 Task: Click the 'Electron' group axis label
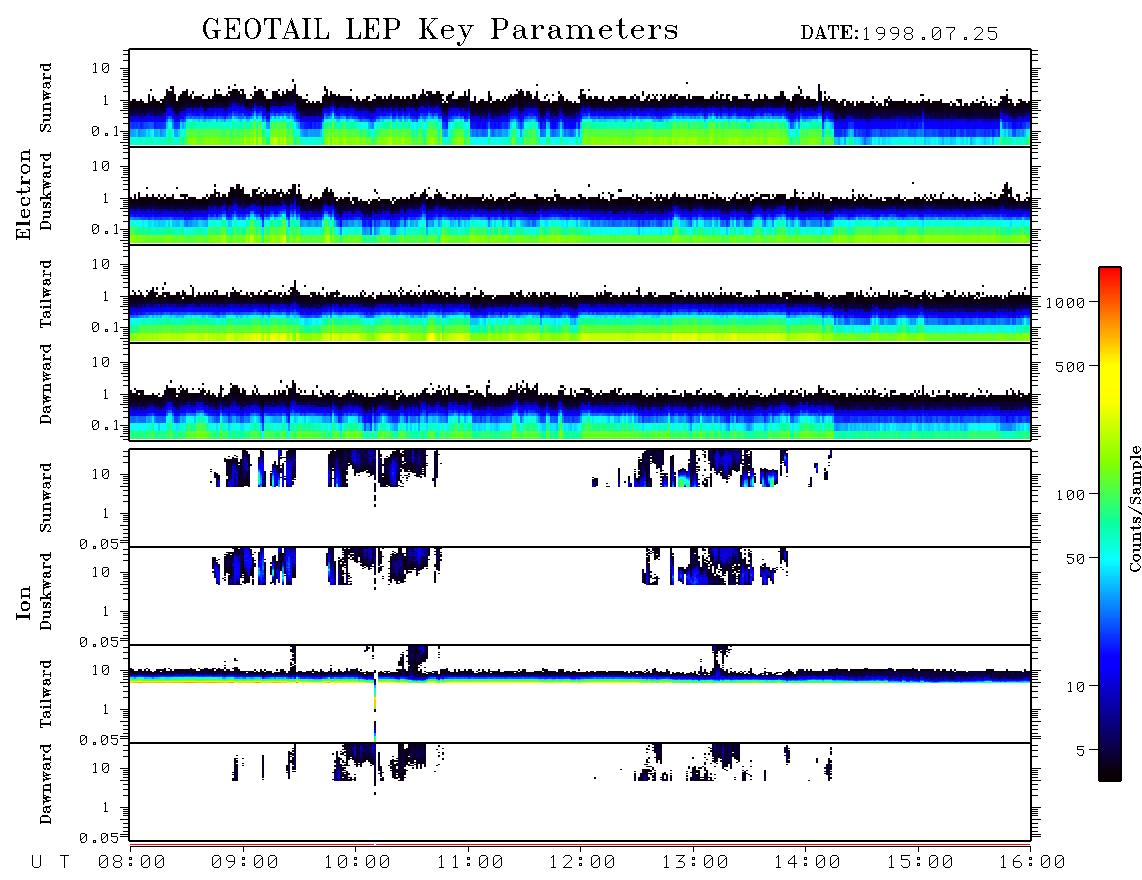[23, 194]
